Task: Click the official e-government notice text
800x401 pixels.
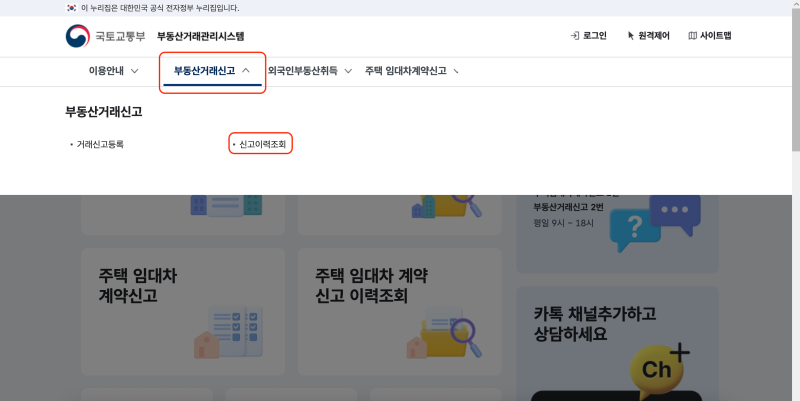Action: [x=160, y=8]
